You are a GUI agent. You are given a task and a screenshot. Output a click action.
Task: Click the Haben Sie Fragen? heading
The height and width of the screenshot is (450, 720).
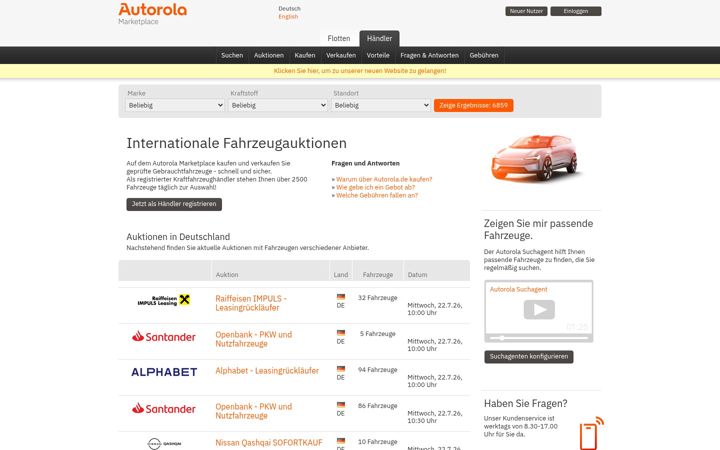525,404
